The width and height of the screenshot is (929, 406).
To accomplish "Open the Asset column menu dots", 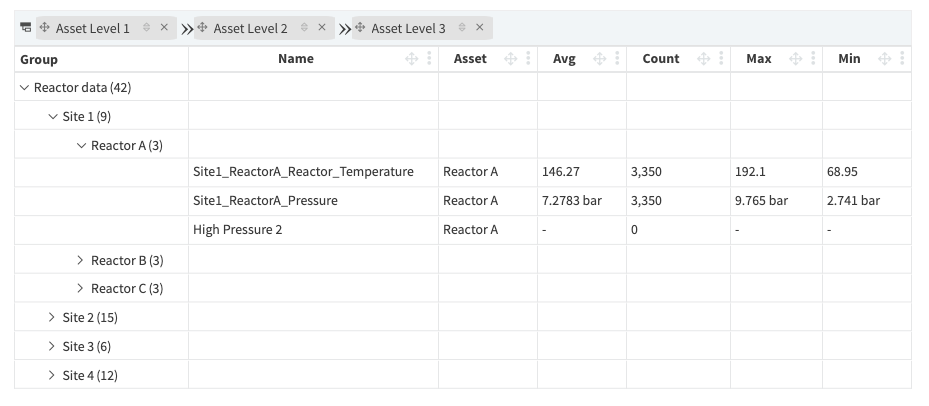I will pyautogui.click(x=528, y=58).
